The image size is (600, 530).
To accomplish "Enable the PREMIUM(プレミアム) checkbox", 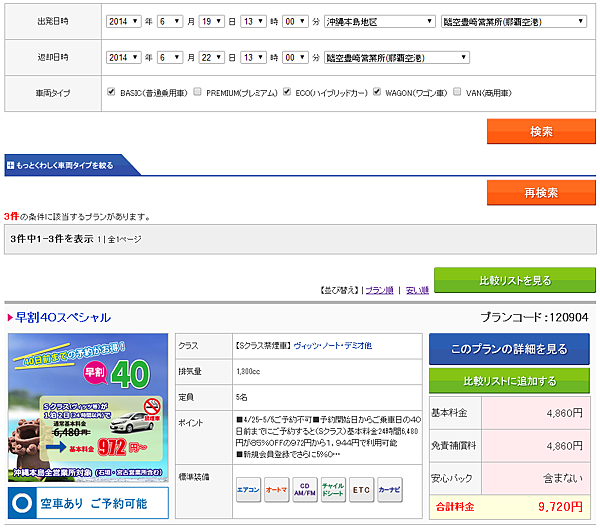I will click(198, 91).
